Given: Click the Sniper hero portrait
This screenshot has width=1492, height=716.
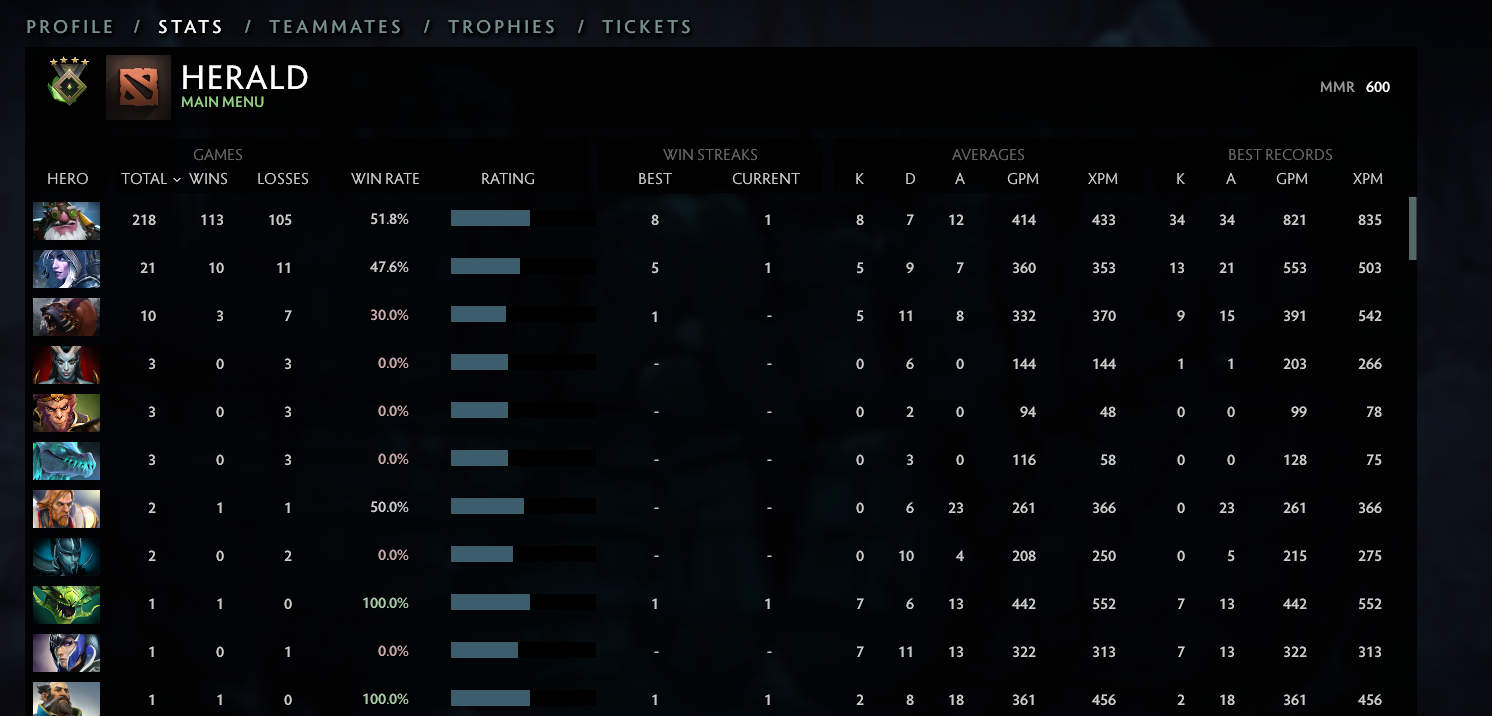Looking at the screenshot, I should click(66, 220).
